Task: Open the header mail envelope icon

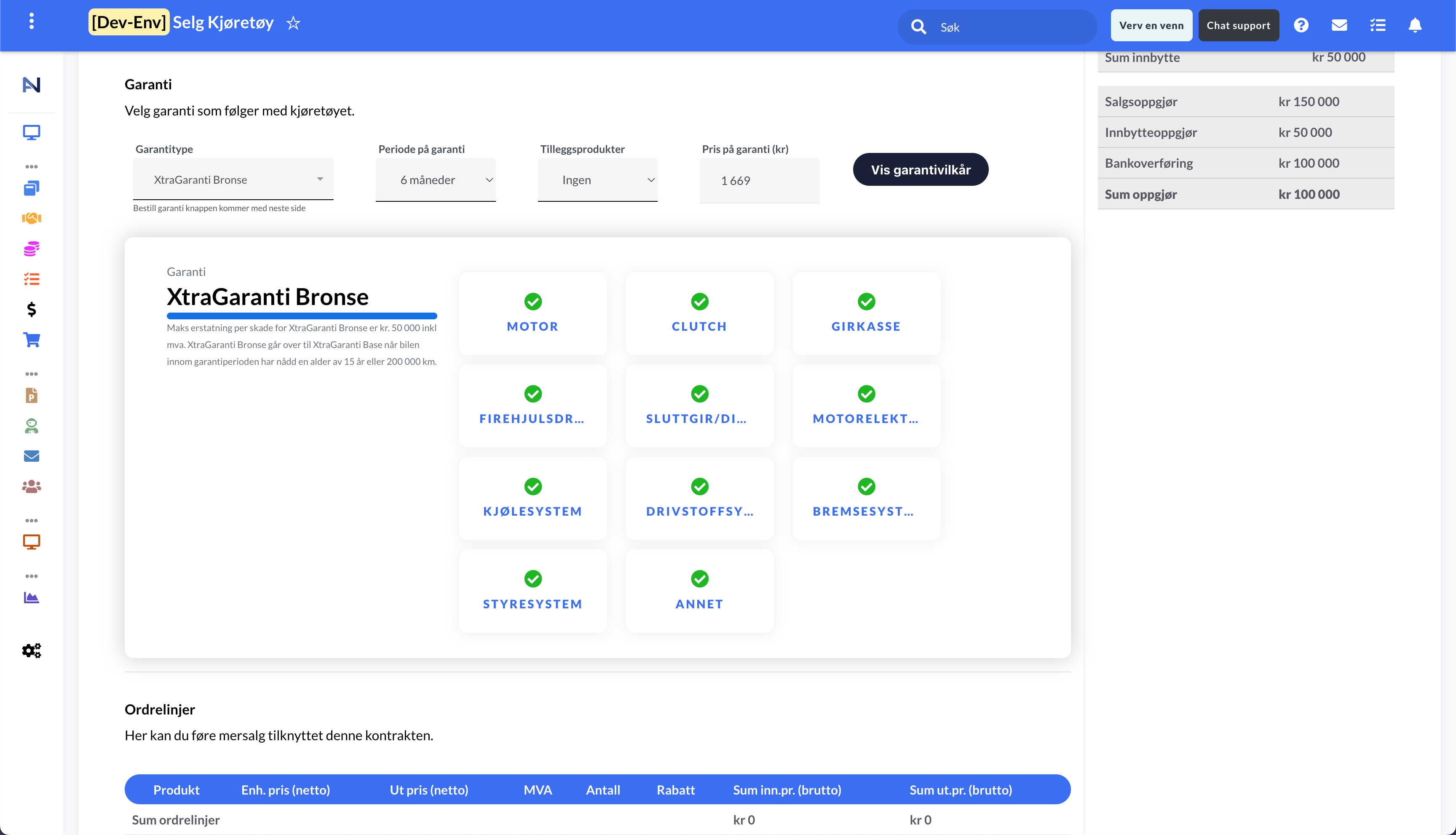Action: (1339, 25)
